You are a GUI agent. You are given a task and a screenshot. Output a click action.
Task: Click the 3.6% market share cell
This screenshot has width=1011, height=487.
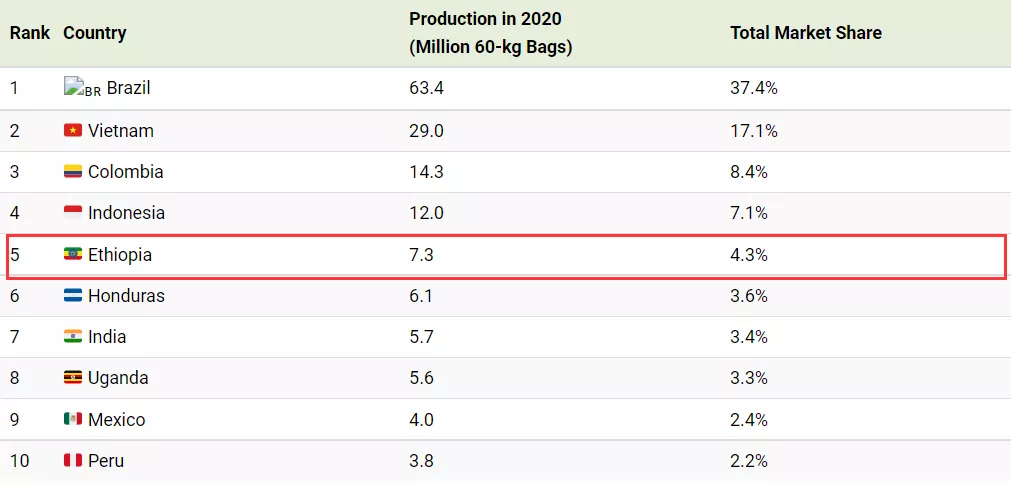pos(749,295)
